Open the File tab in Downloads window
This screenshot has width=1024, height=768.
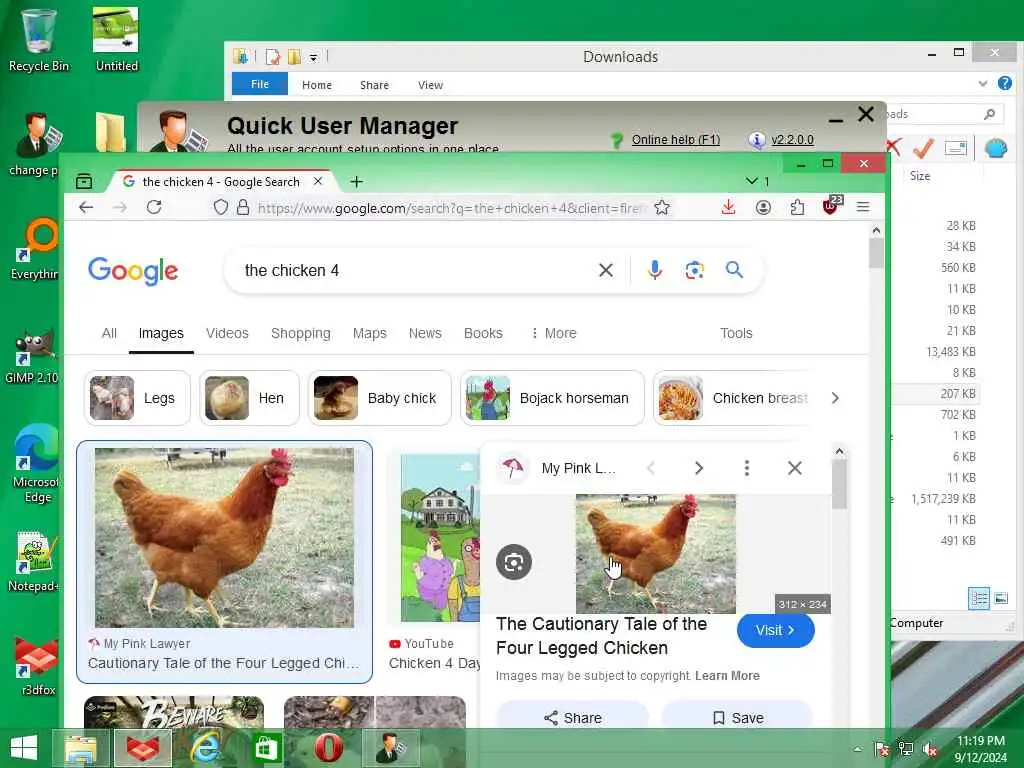(x=260, y=84)
